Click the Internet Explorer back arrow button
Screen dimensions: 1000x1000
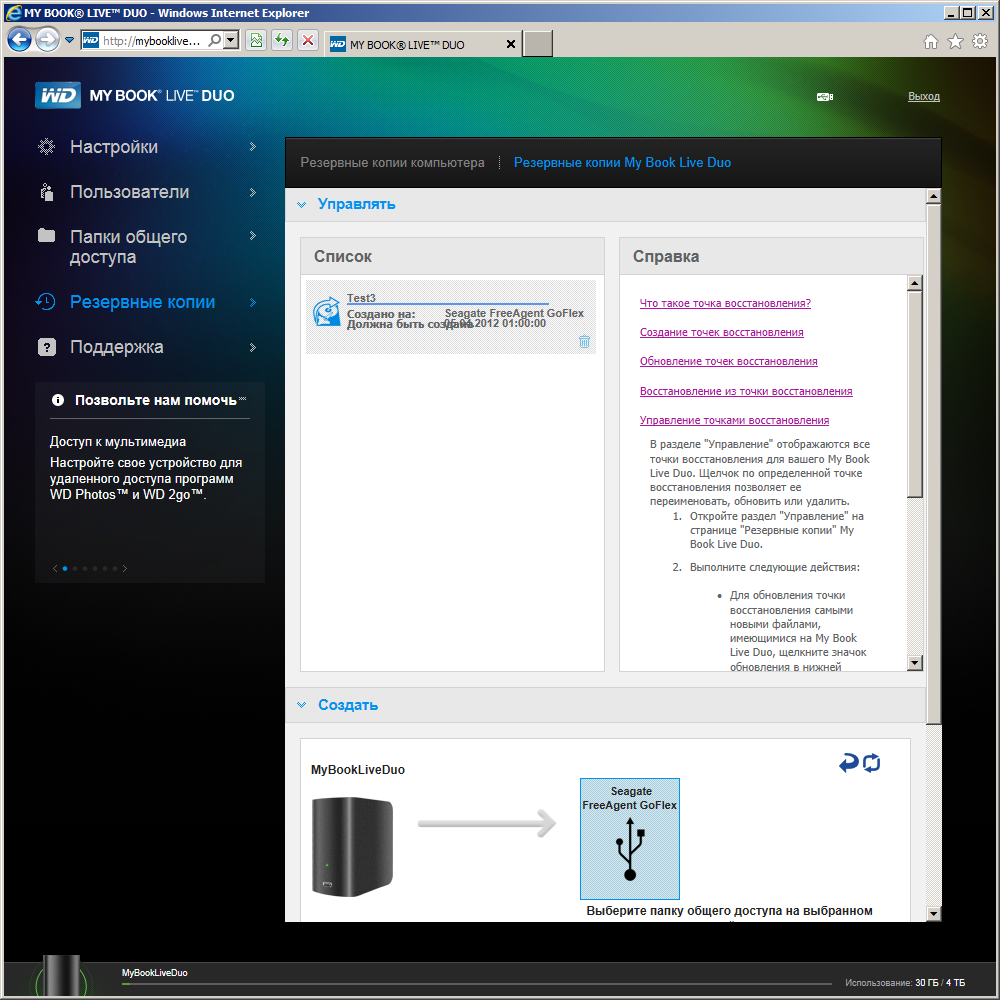pos(20,40)
